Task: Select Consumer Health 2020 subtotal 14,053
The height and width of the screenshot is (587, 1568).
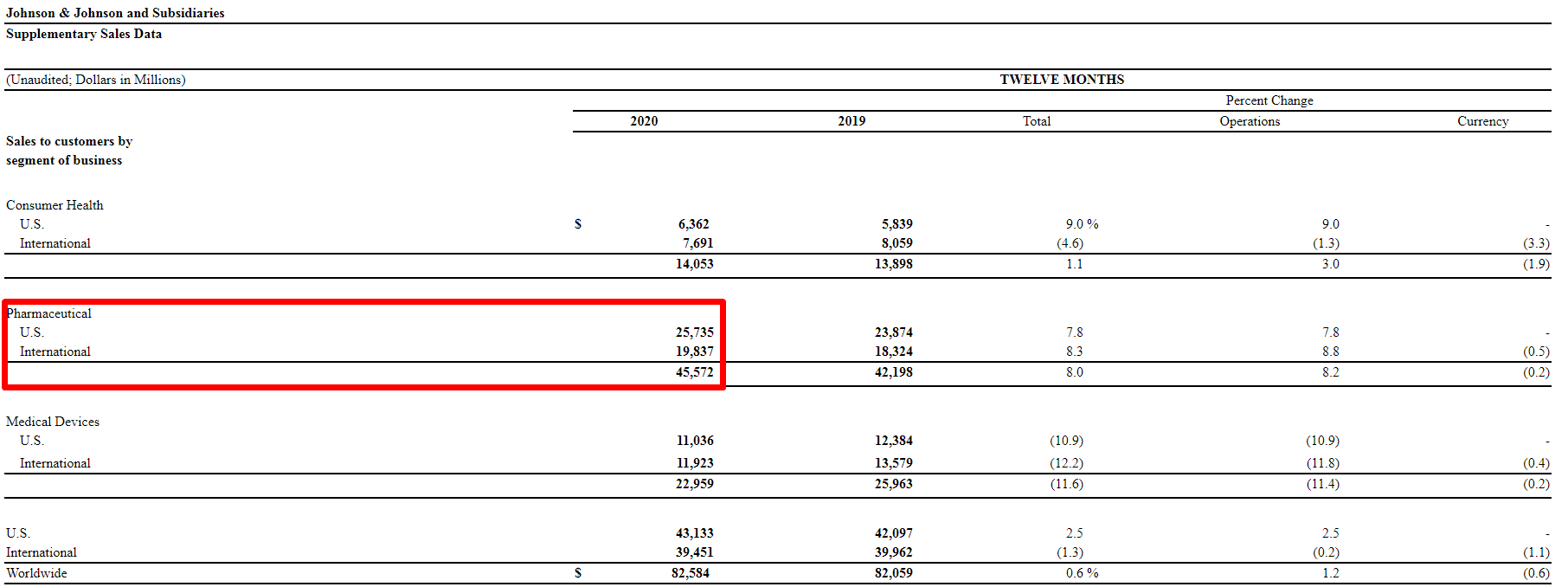Action: (x=695, y=264)
